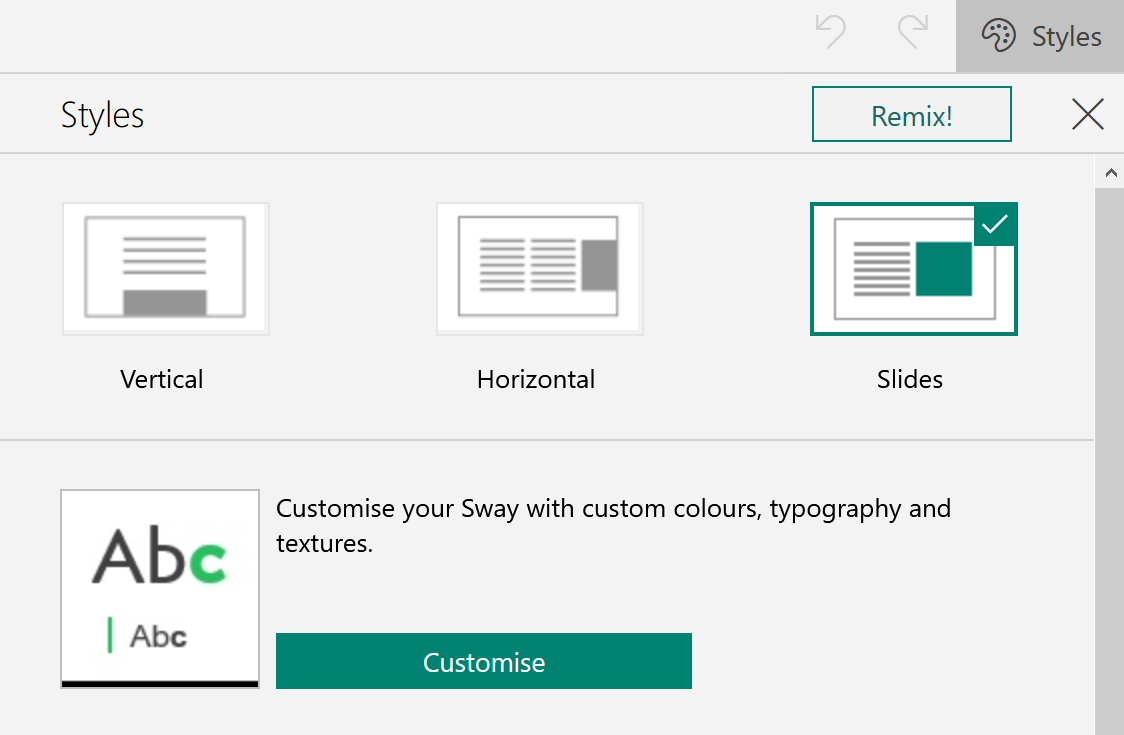Click the Remix! button
Viewport: 1124px width, 735px height.
click(911, 114)
